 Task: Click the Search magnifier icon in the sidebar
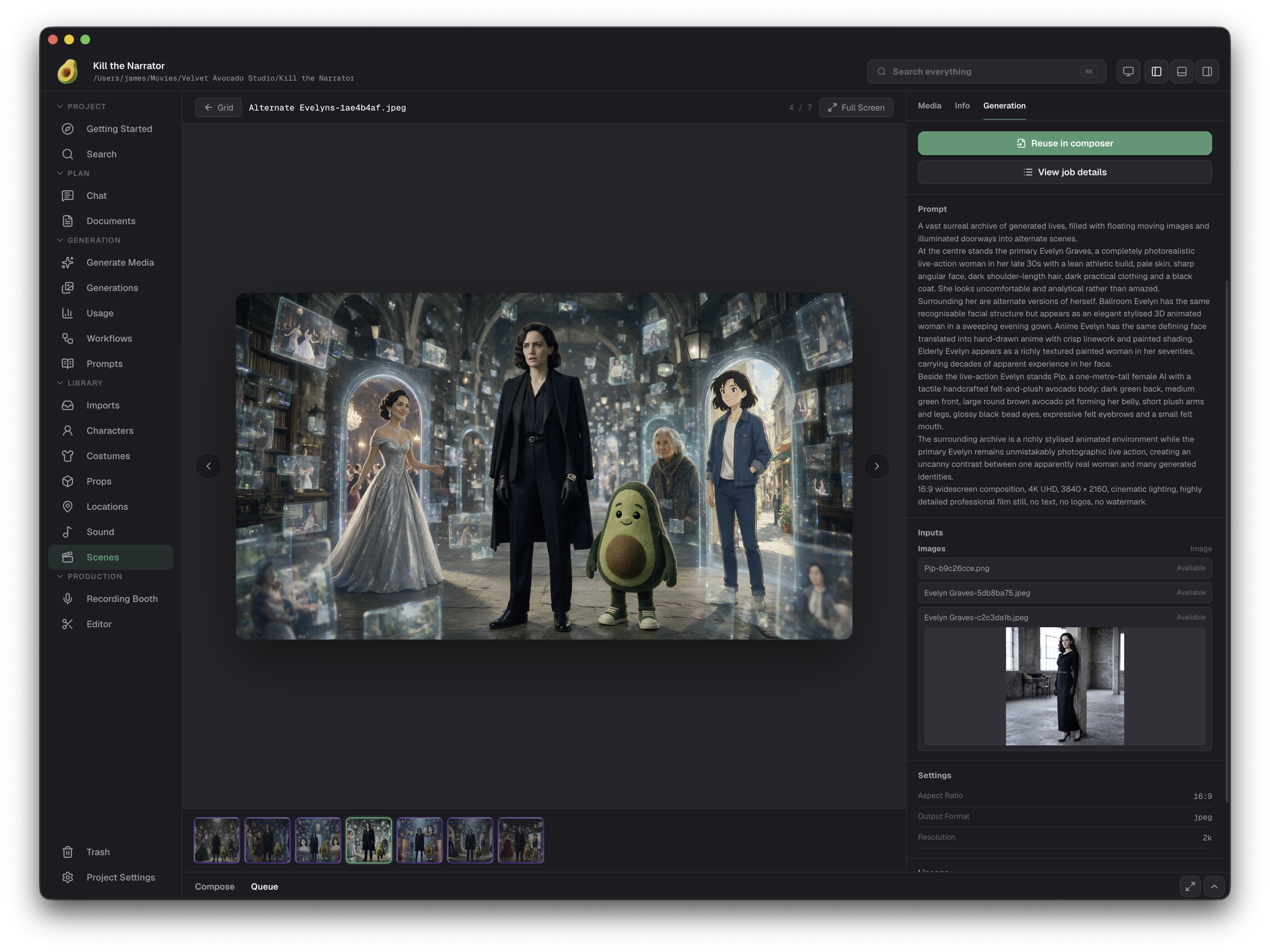[x=68, y=154]
